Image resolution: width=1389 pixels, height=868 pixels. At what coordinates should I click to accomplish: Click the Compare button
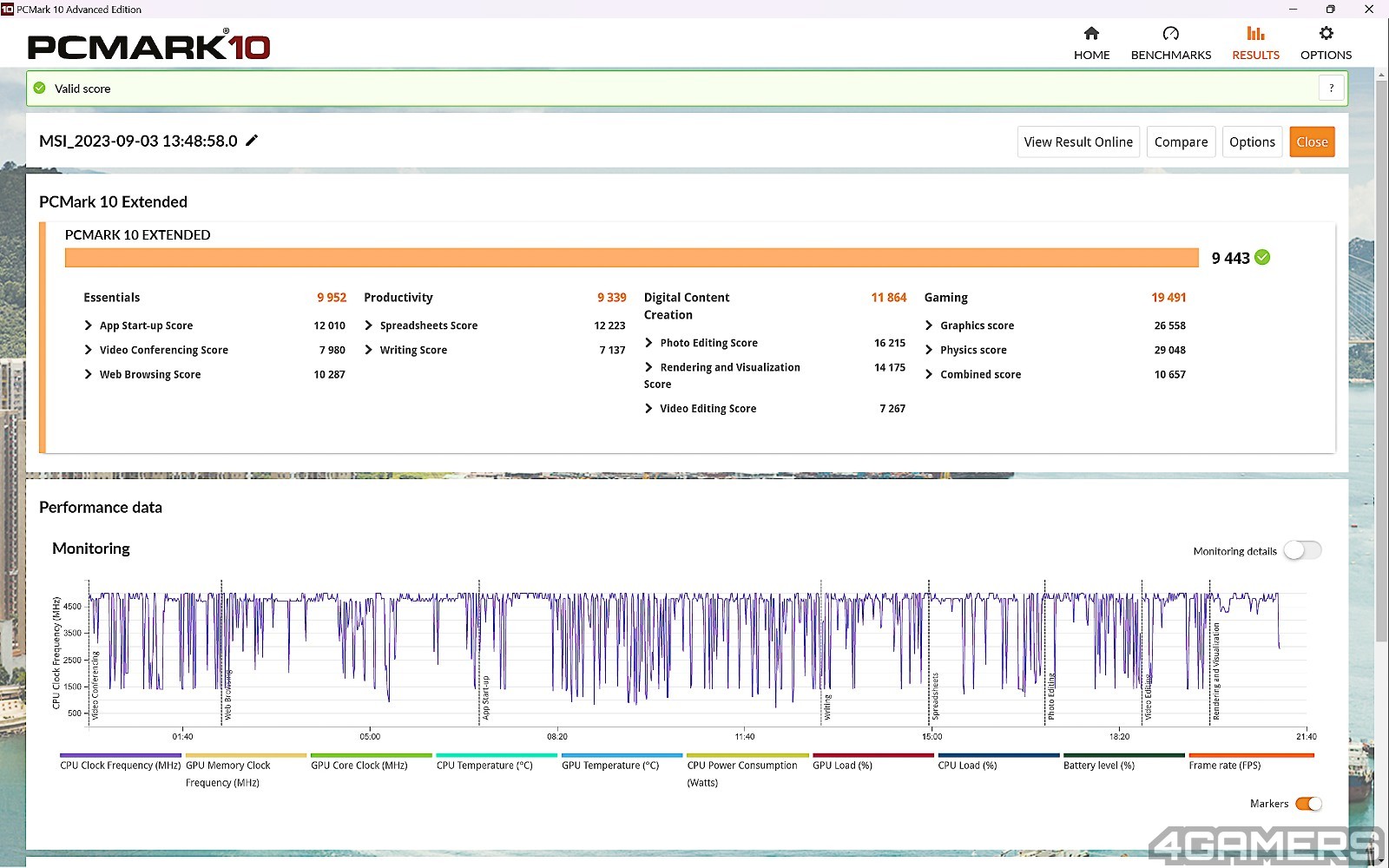1181,142
